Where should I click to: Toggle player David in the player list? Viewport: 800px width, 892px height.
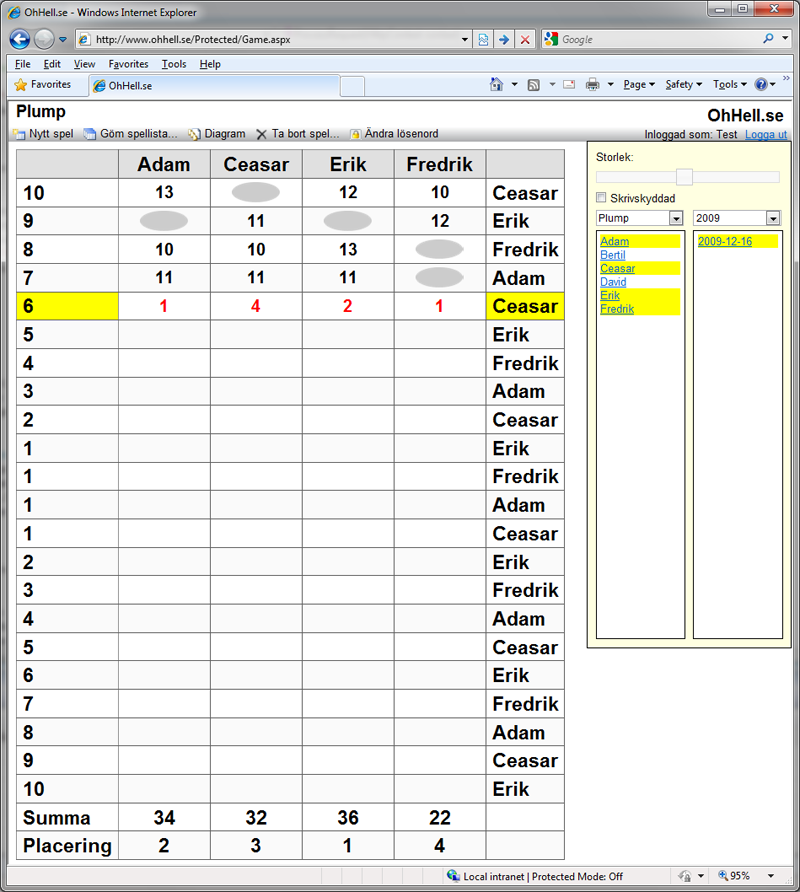pos(613,282)
